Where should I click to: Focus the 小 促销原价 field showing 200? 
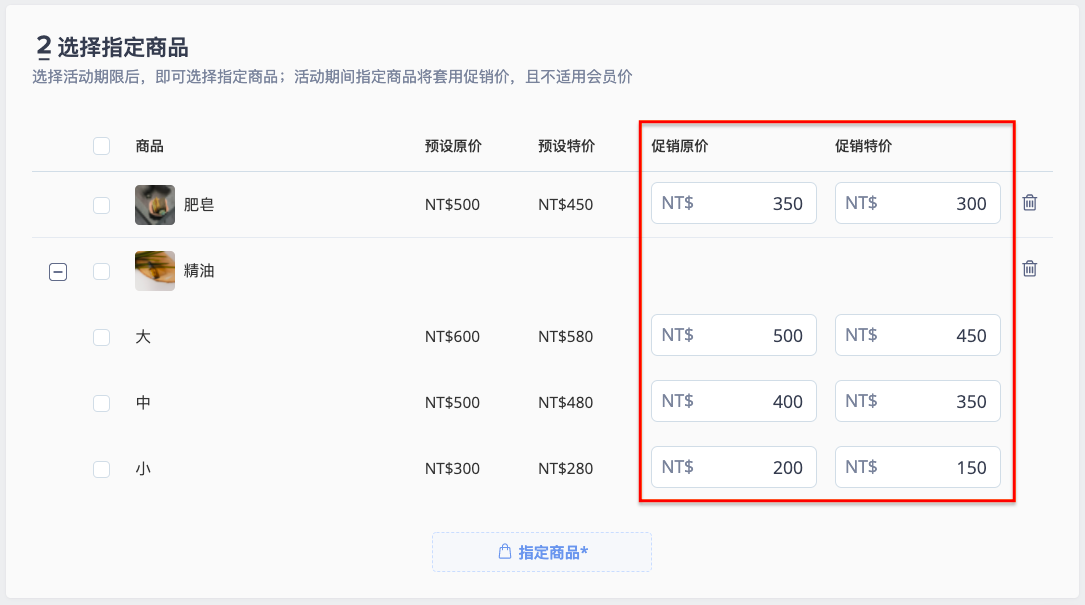coord(733,467)
